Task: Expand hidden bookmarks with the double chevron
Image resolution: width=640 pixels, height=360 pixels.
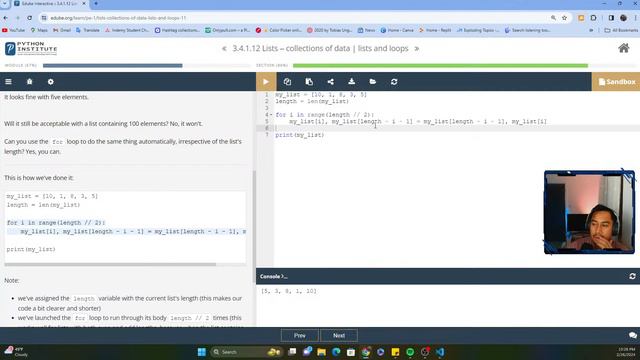Action: (x=591, y=30)
